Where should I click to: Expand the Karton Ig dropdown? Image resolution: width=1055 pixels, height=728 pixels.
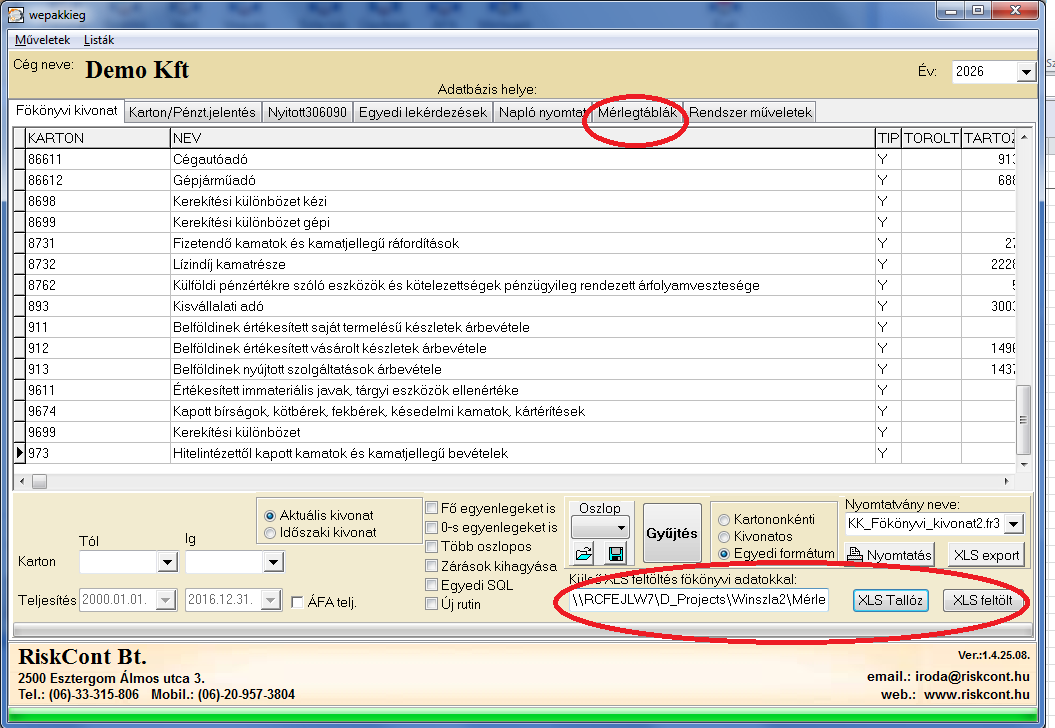[273, 562]
